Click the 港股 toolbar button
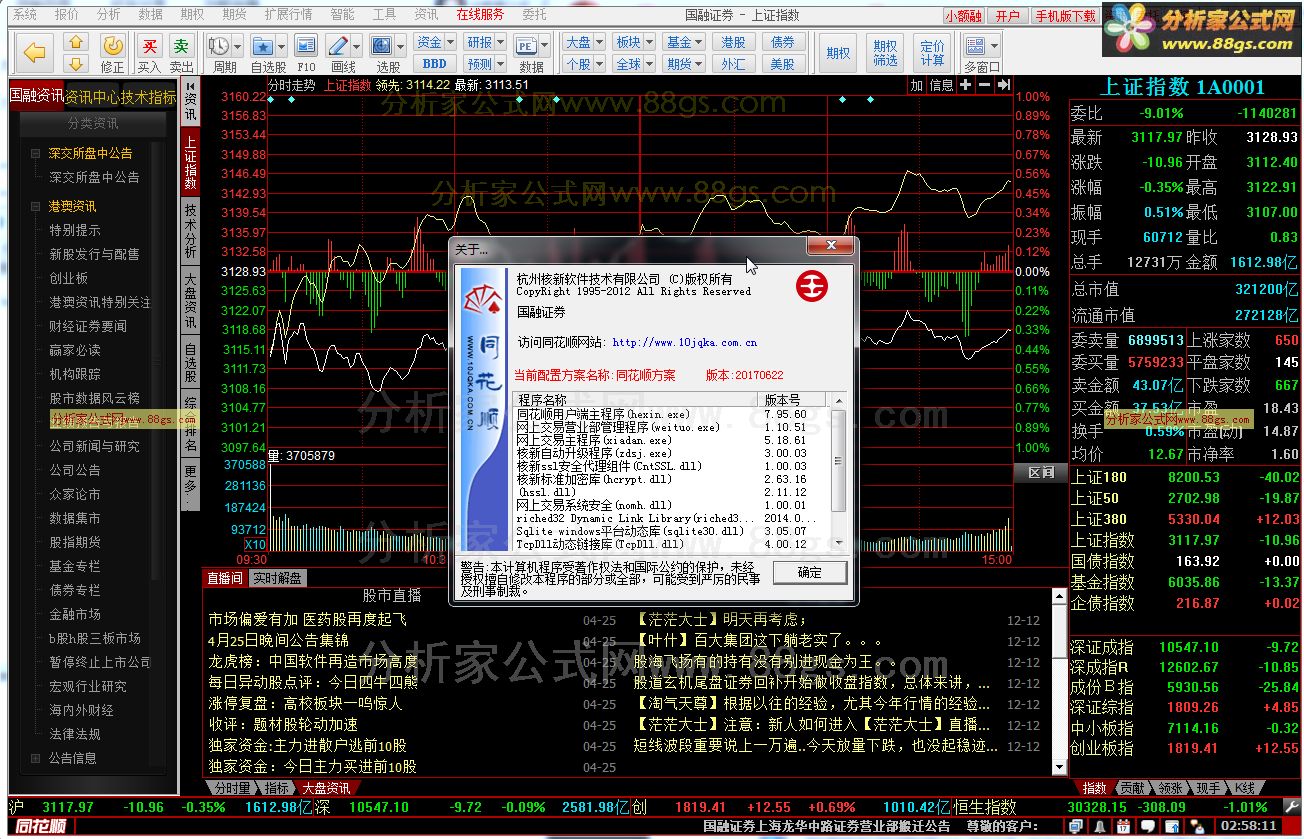1304x839 pixels. (733, 42)
